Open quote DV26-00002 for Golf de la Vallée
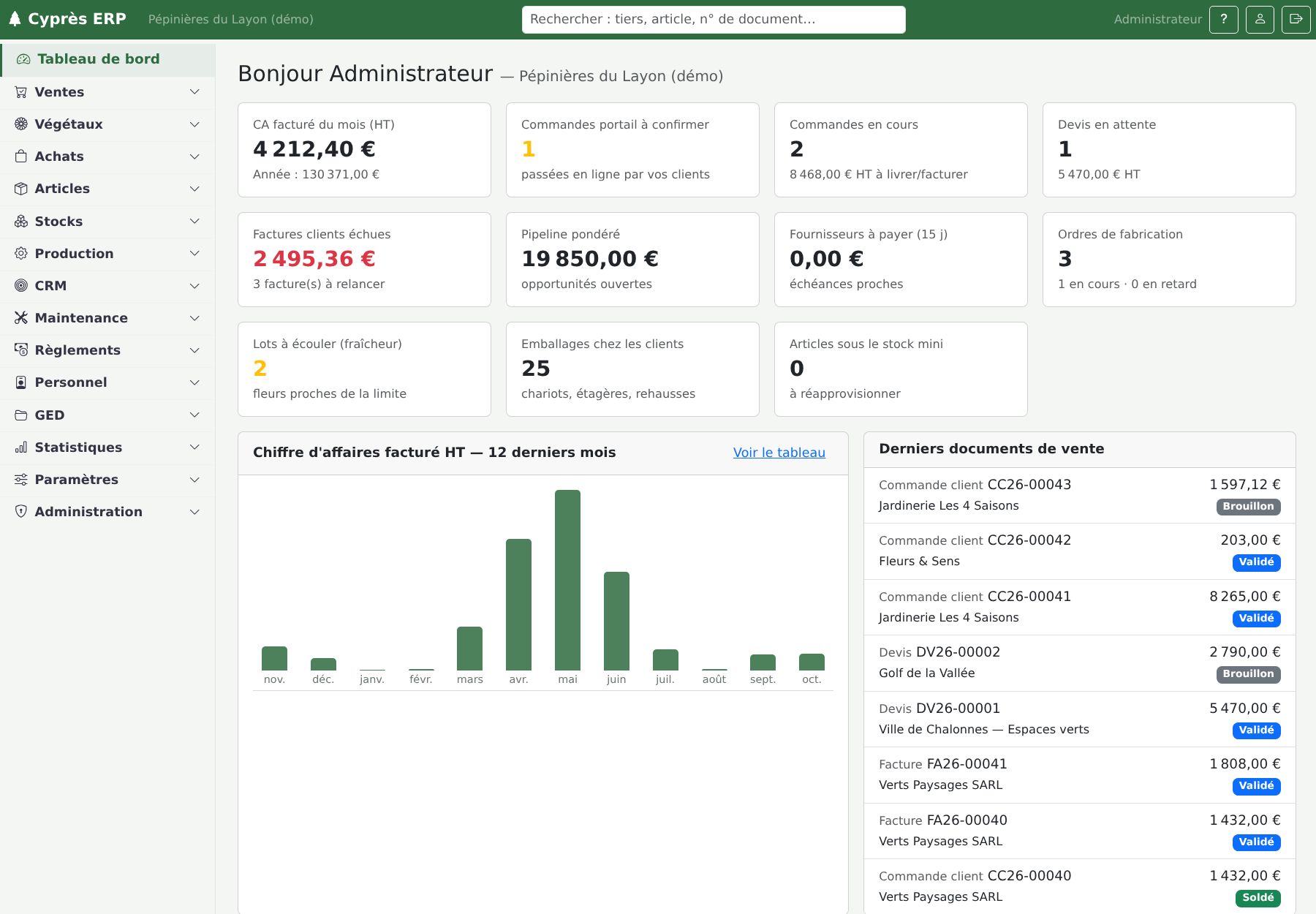Viewport: 1316px width, 914px height. pyautogui.click(x=1079, y=662)
